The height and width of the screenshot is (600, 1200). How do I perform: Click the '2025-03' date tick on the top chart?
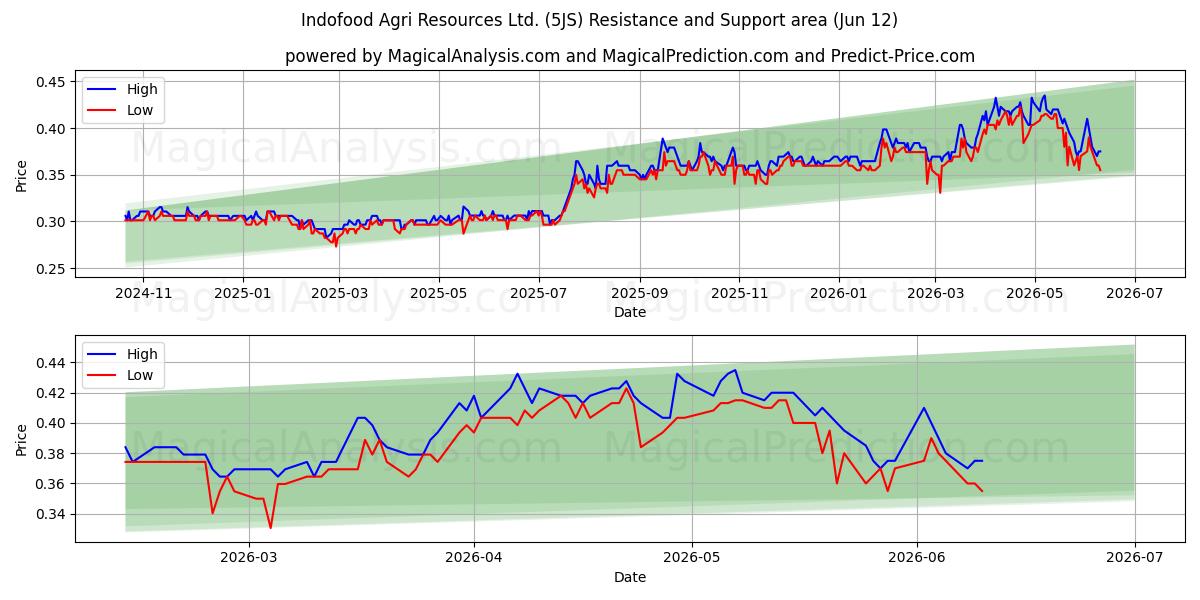pos(339,293)
